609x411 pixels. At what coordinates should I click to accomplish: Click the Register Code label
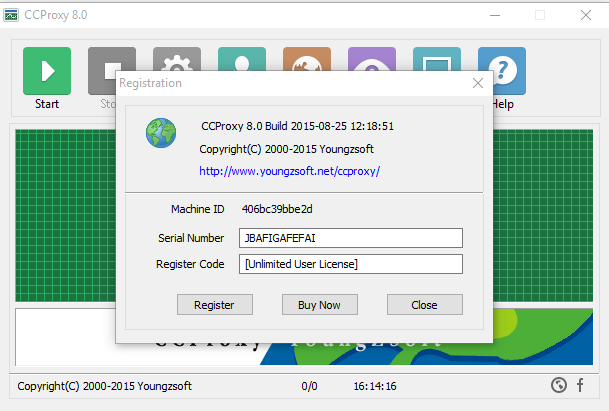190,264
